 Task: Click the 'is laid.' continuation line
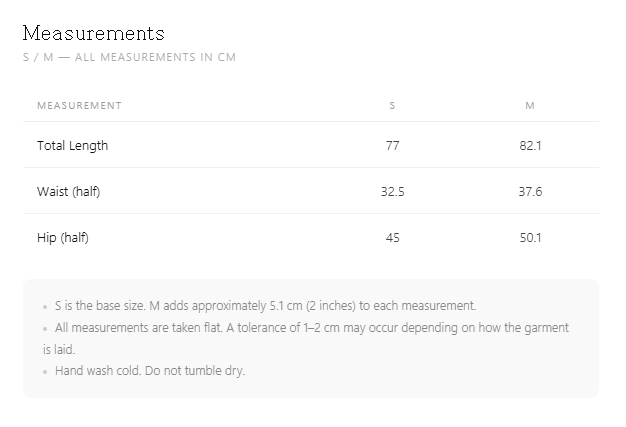click(x=59, y=350)
